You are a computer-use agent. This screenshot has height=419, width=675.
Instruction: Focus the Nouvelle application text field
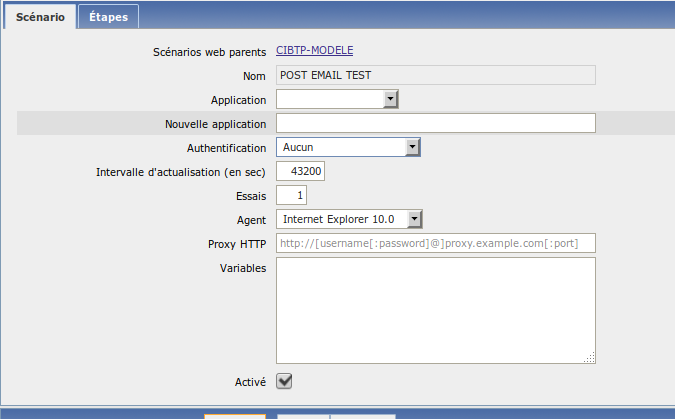pos(435,123)
